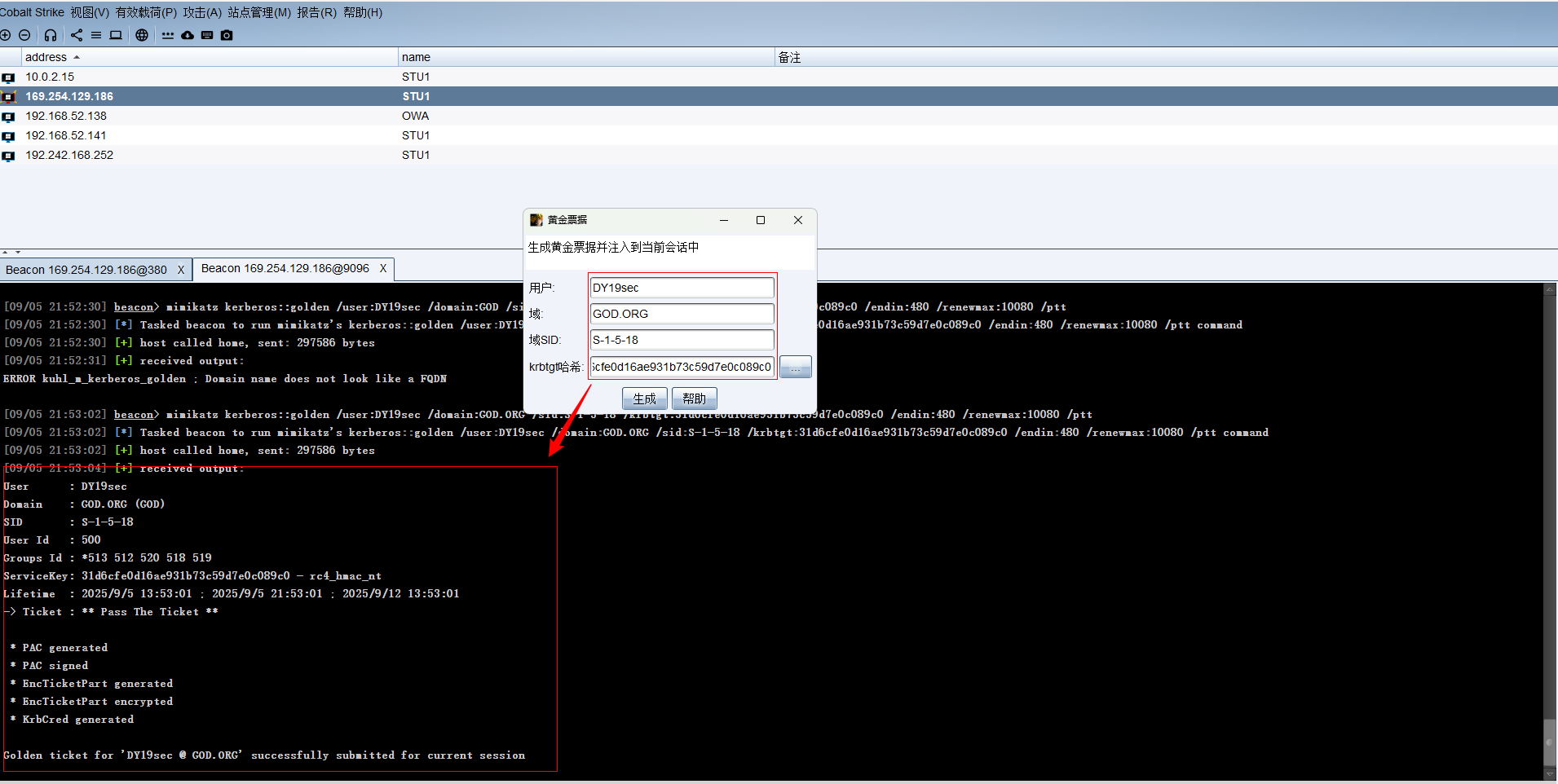Screen dimensions: 1558x784
Task: Open the 报告(R) menu
Action: click(316, 12)
